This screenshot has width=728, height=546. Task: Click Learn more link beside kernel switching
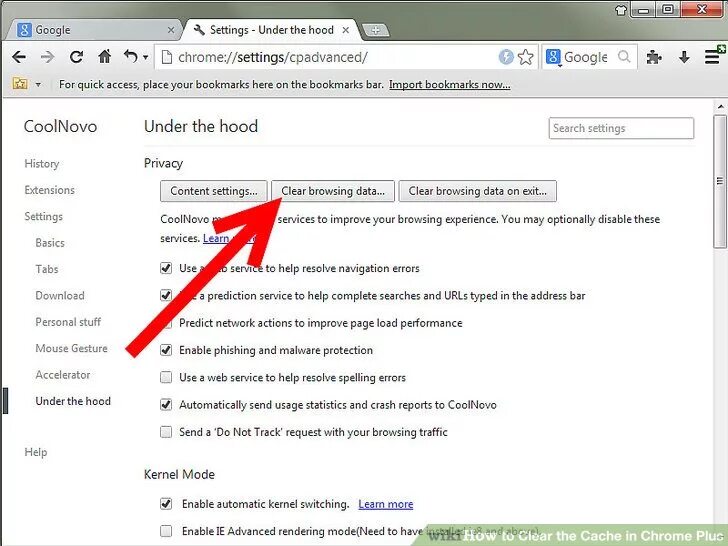(385, 504)
